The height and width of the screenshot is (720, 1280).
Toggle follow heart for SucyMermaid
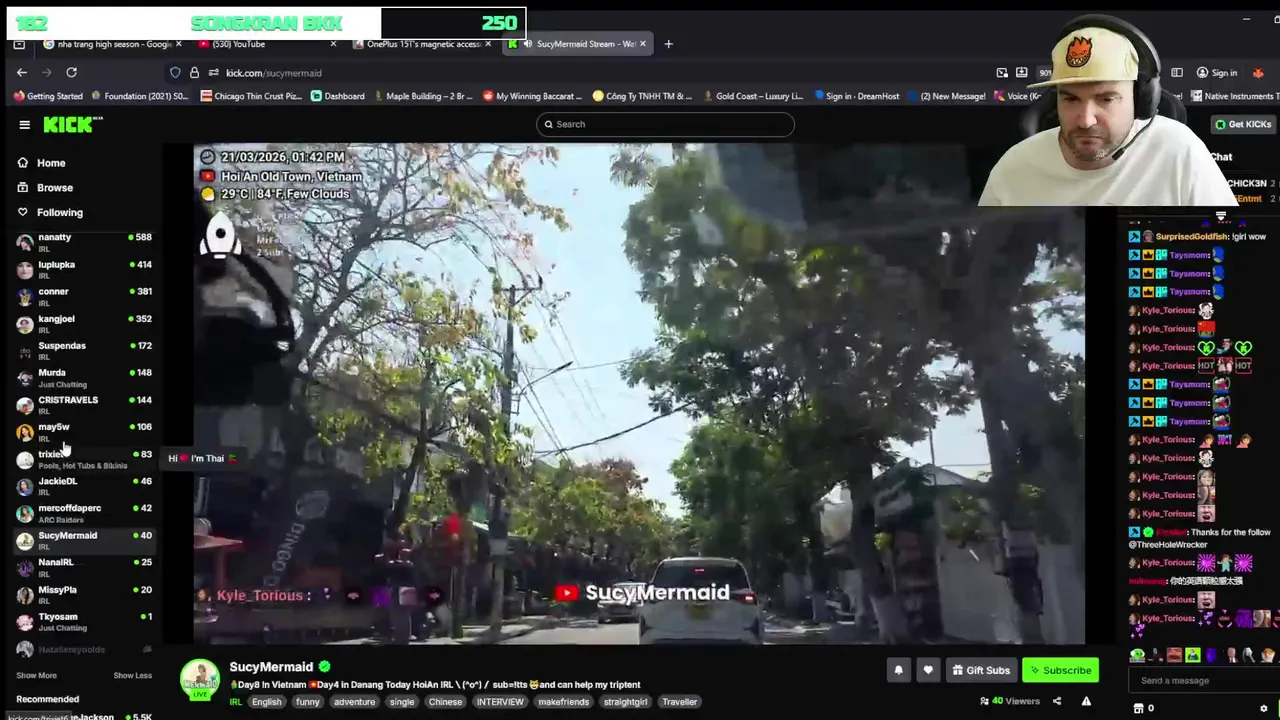pos(928,670)
